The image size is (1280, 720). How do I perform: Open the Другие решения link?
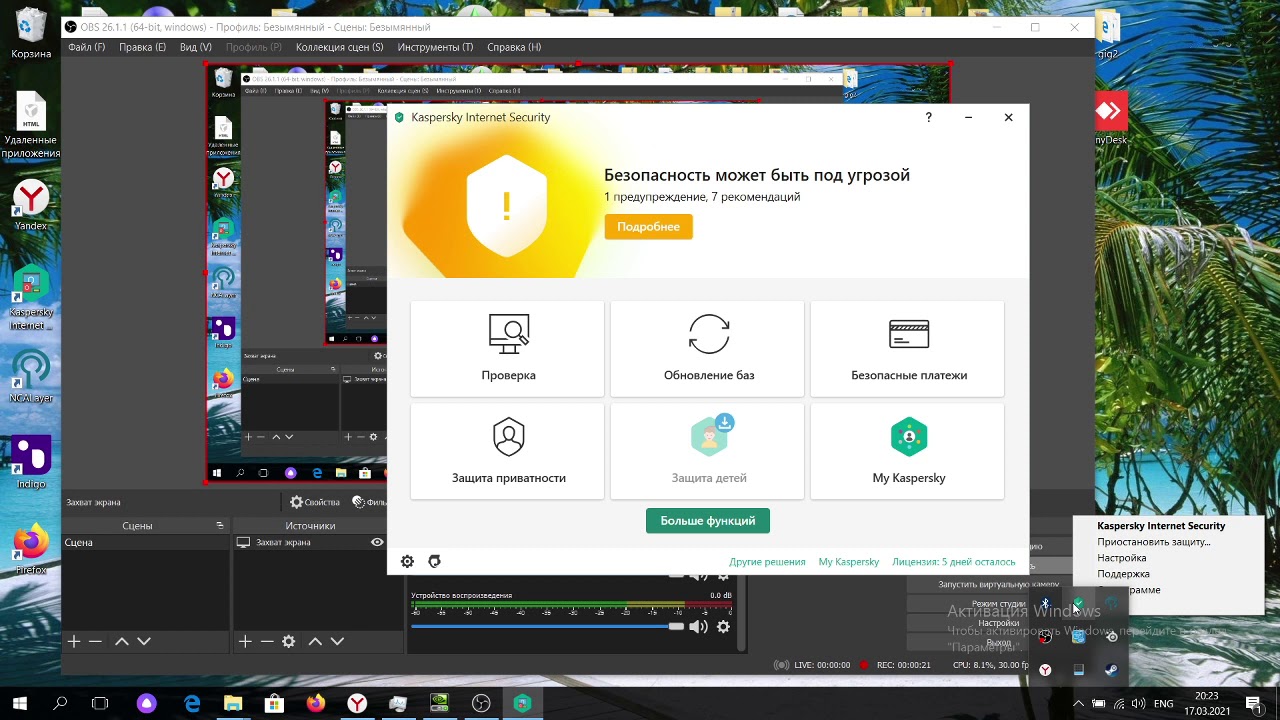coord(767,562)
